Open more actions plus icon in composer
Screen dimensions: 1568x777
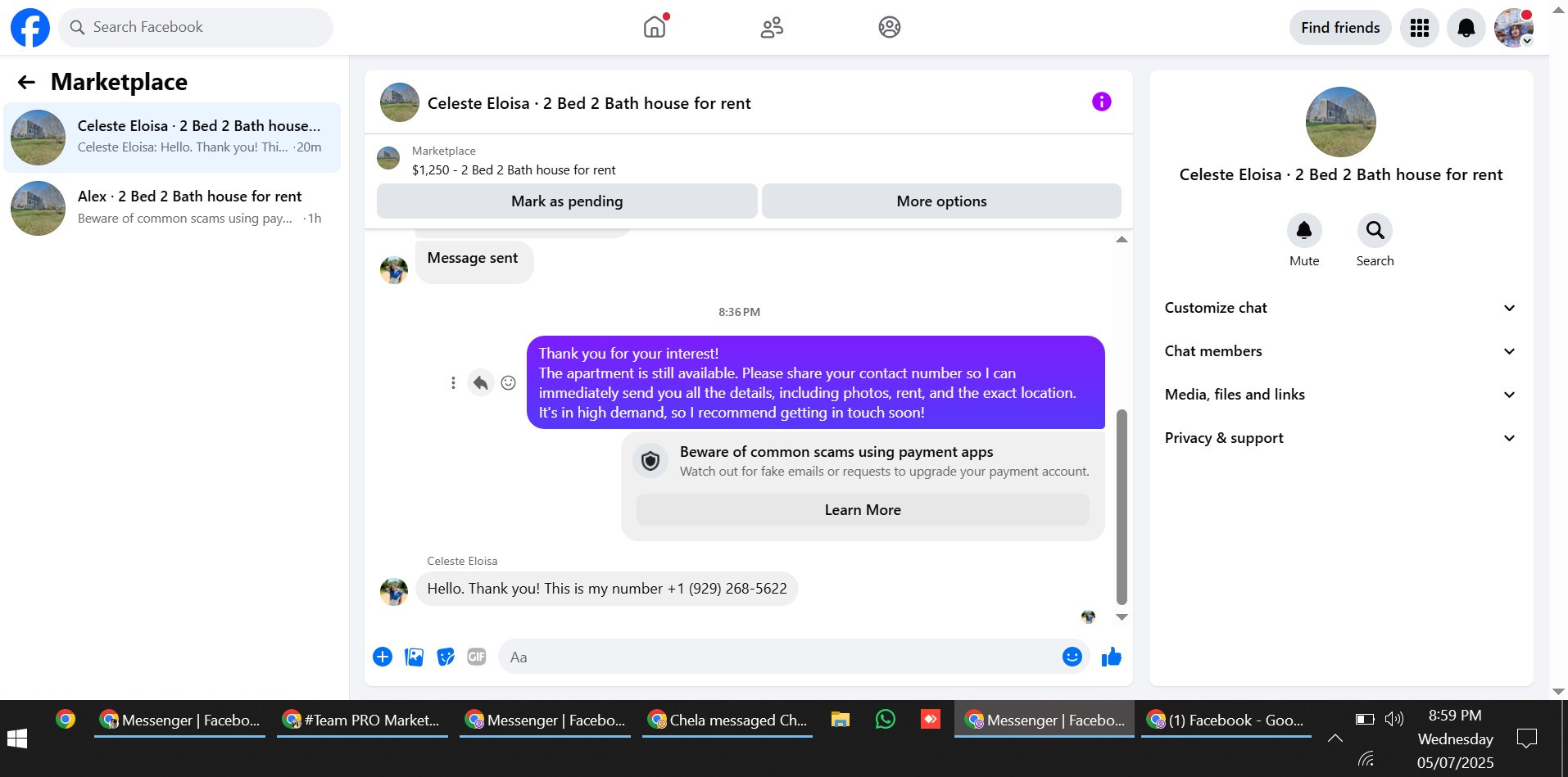[383, 657]
